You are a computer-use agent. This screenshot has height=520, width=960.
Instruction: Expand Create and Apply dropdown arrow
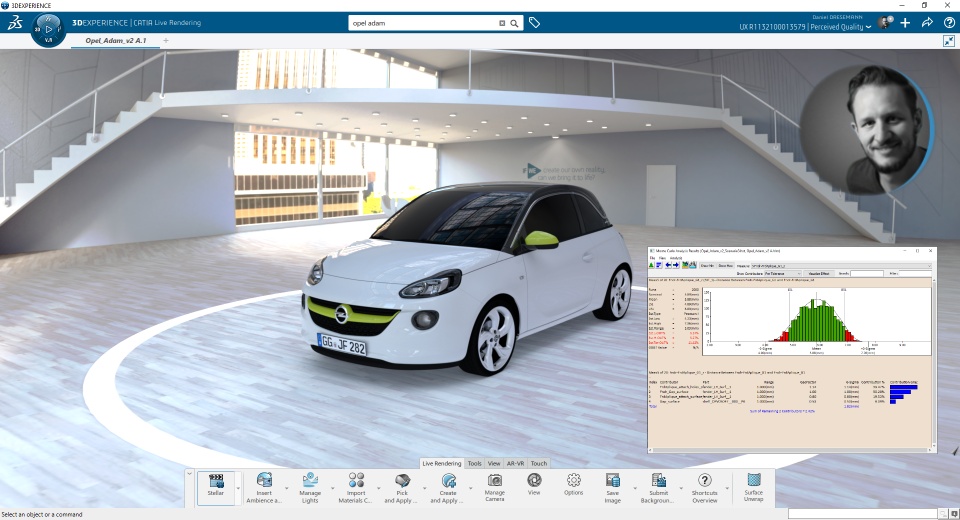point(470,488)
